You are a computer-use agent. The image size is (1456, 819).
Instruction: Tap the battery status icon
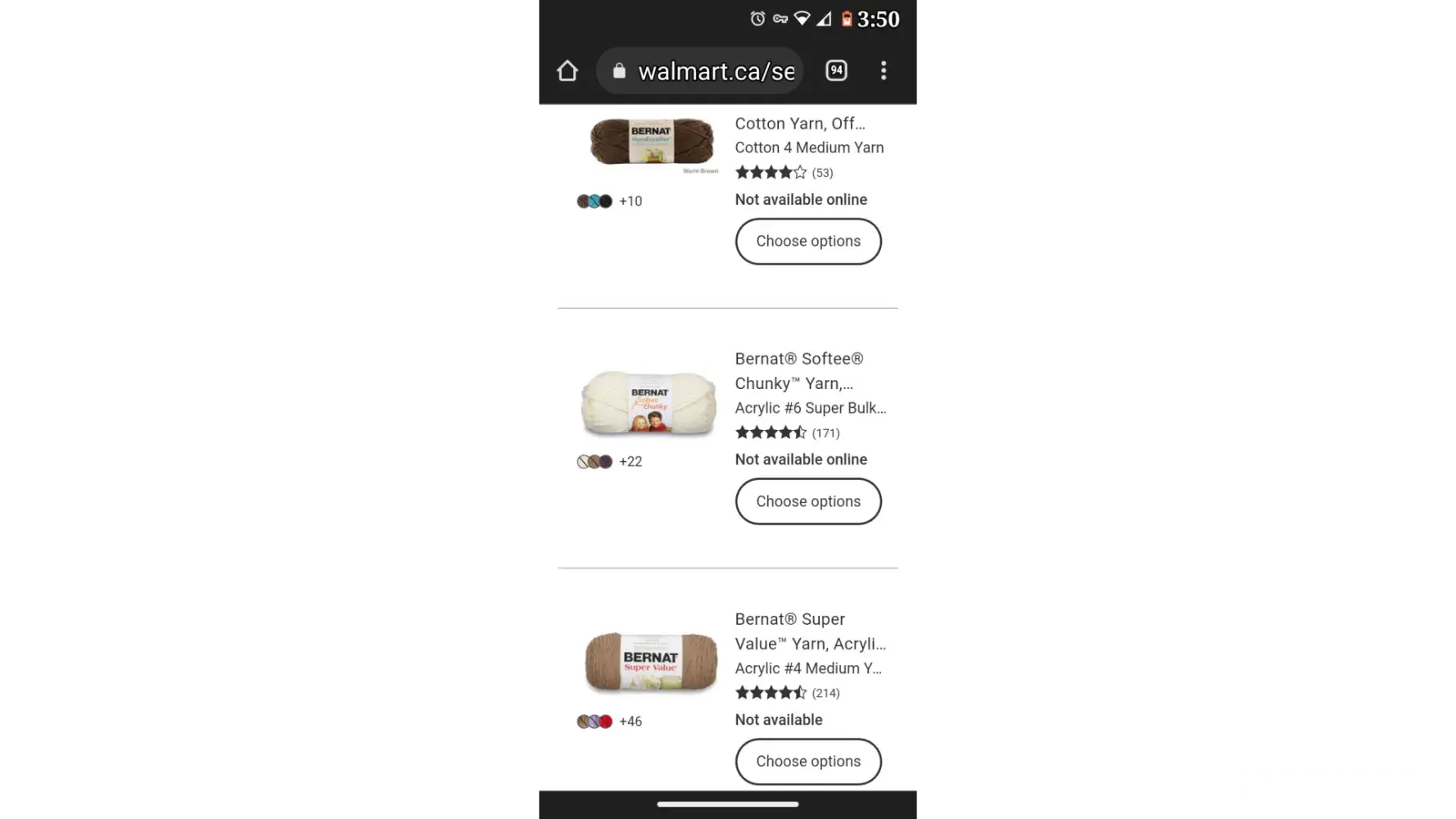pos(847,18)
